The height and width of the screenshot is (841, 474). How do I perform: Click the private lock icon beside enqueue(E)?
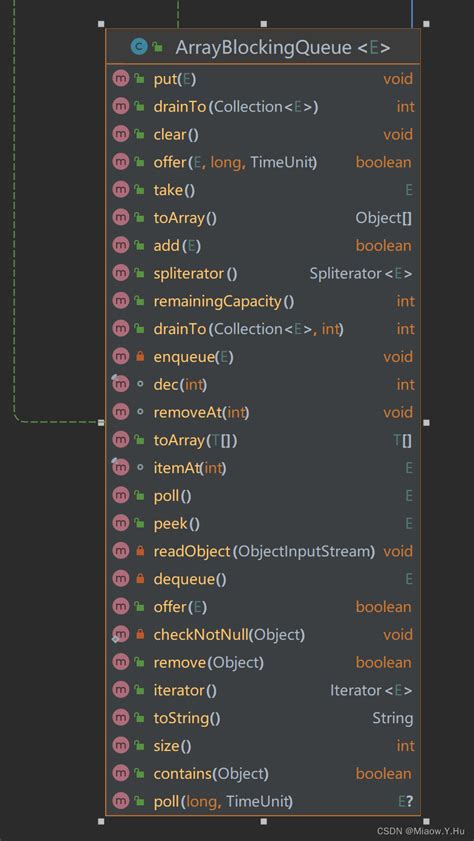tap(140, 356)
